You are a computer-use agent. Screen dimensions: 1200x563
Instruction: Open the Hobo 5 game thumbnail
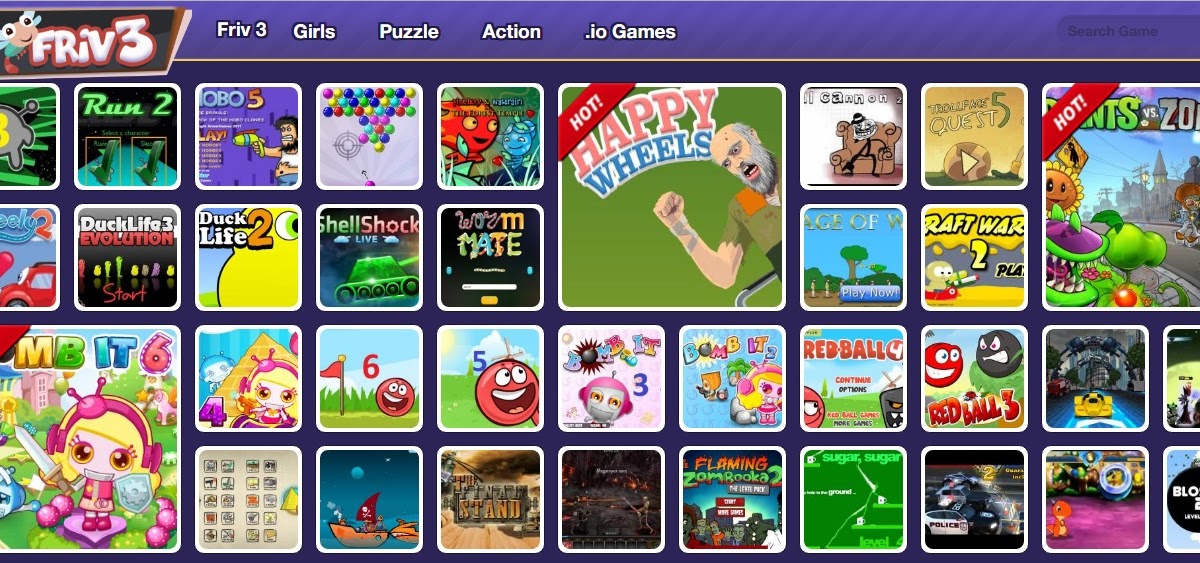249,136
